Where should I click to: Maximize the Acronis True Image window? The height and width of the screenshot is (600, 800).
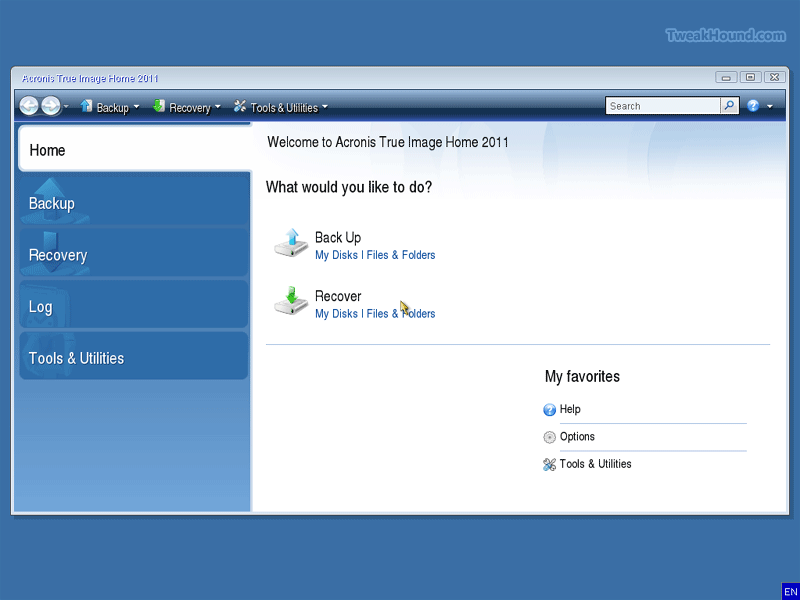tap(751, 78)
